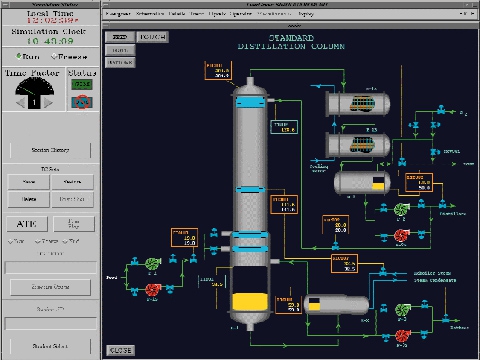Screen dimensions: 480x360
Task: Open the Details menu
Action: click(177, 14)
